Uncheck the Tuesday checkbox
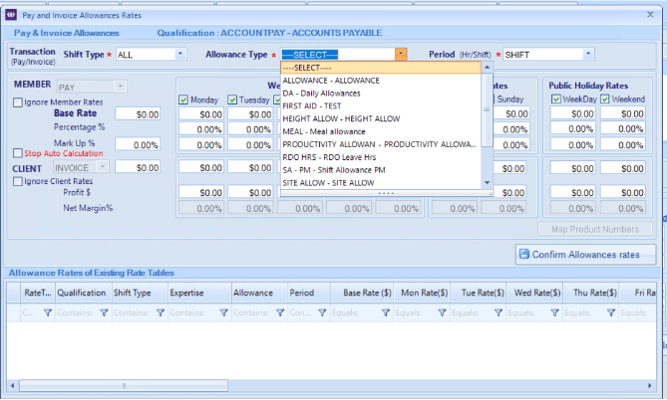This screenshot has width=667, height=400. pos(232,100)
